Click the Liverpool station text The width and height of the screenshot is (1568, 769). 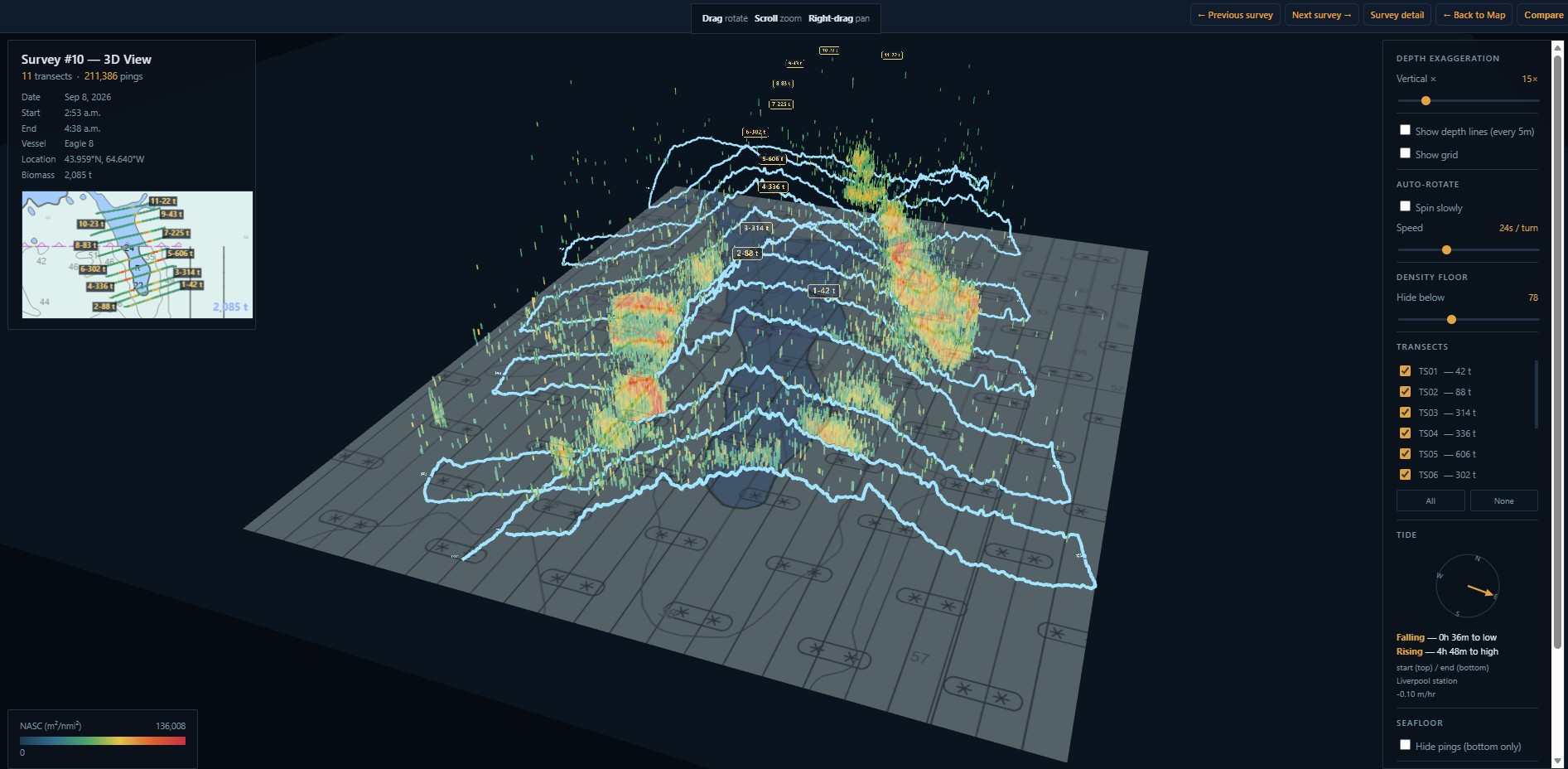click(1426, 681)
